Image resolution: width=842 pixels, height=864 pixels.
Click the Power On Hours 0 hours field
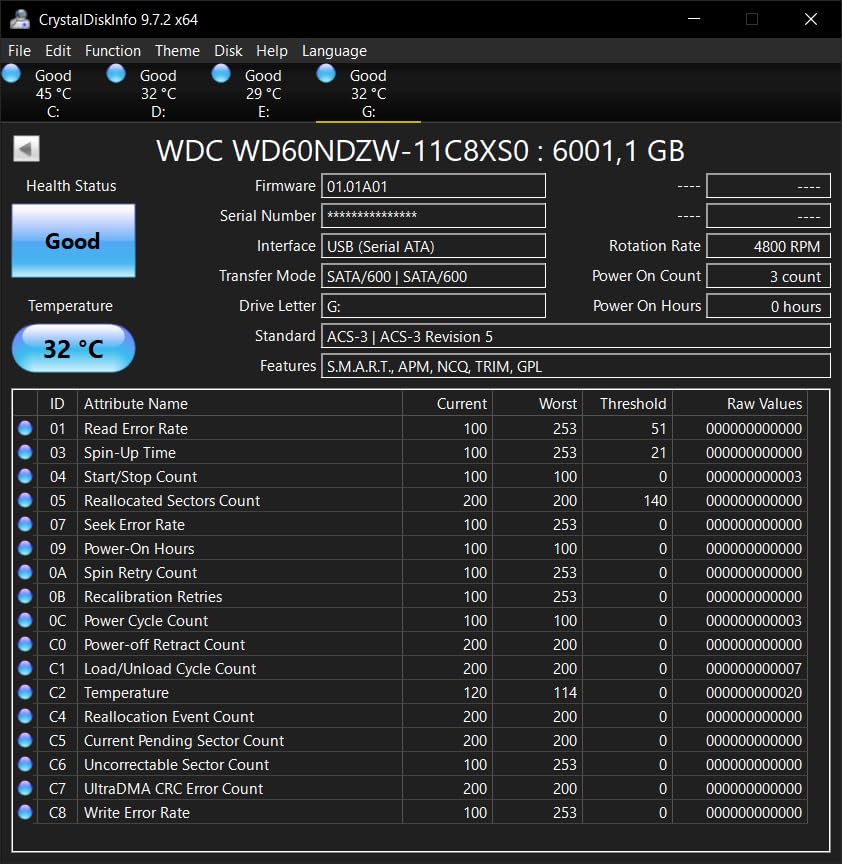(x=768, y=306)
